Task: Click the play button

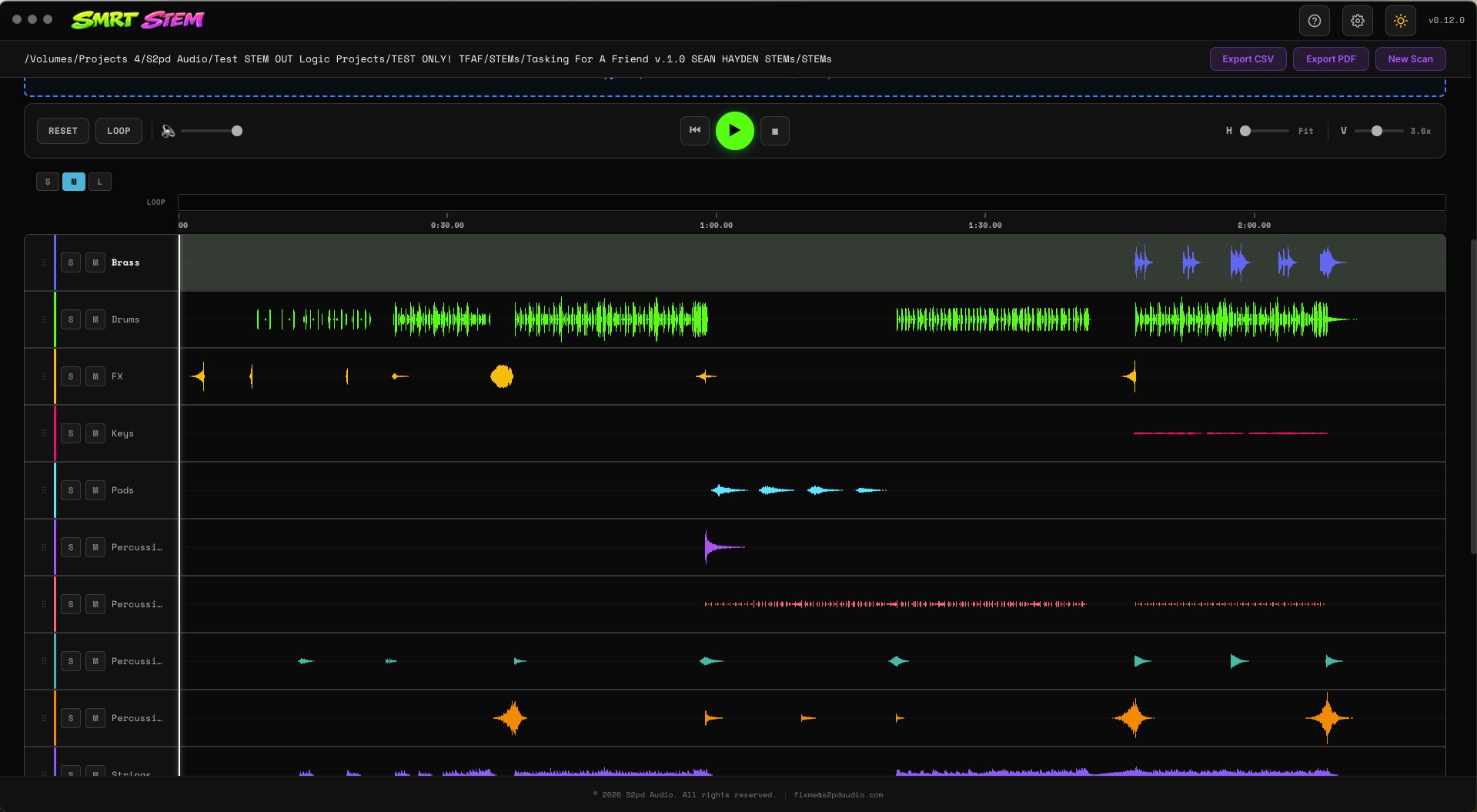Action: (734, 131)
